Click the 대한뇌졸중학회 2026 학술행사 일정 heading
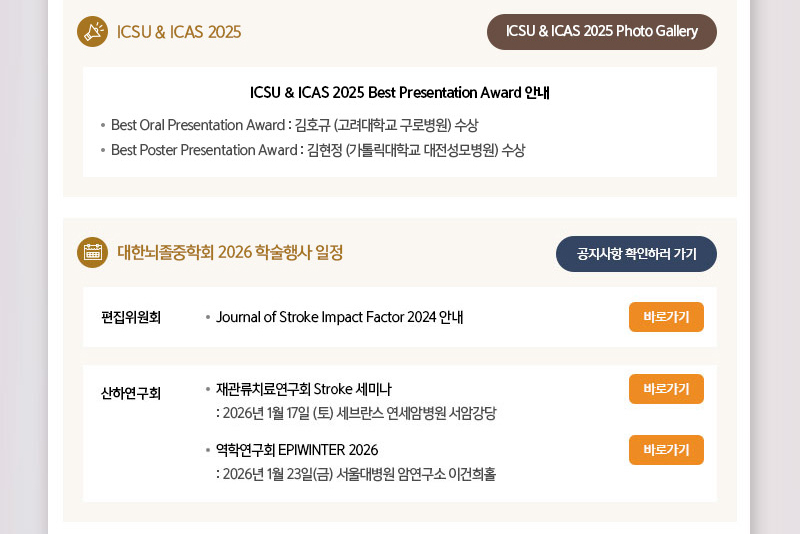 [x=230, y=253]
